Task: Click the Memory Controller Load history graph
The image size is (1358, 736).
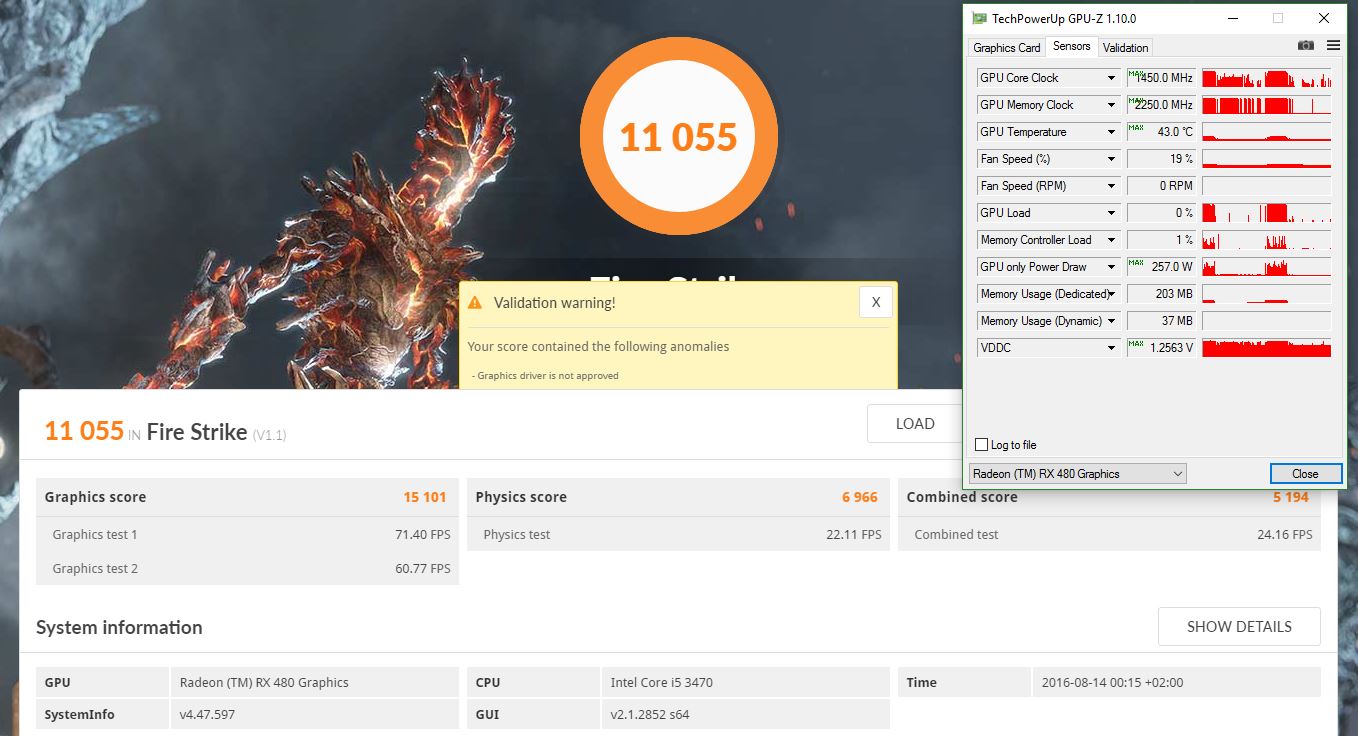Action: pos(1266,240)
